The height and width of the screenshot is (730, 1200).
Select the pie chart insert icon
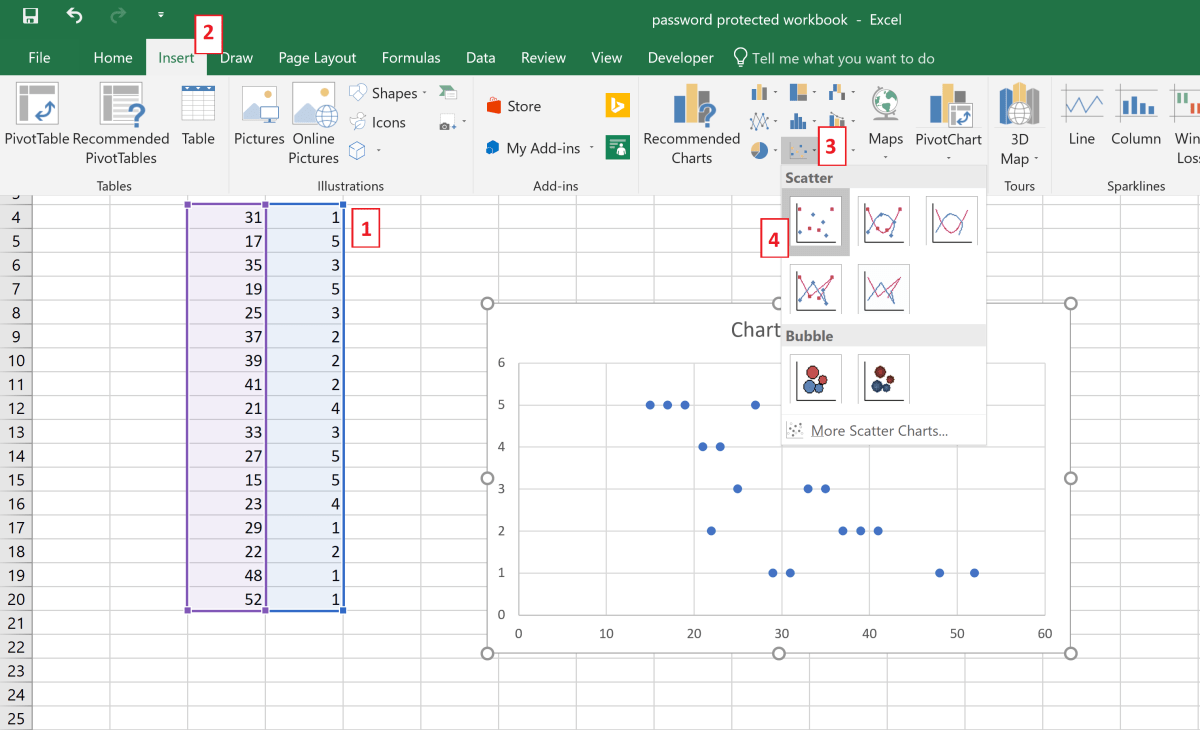(x=757, y=150)
